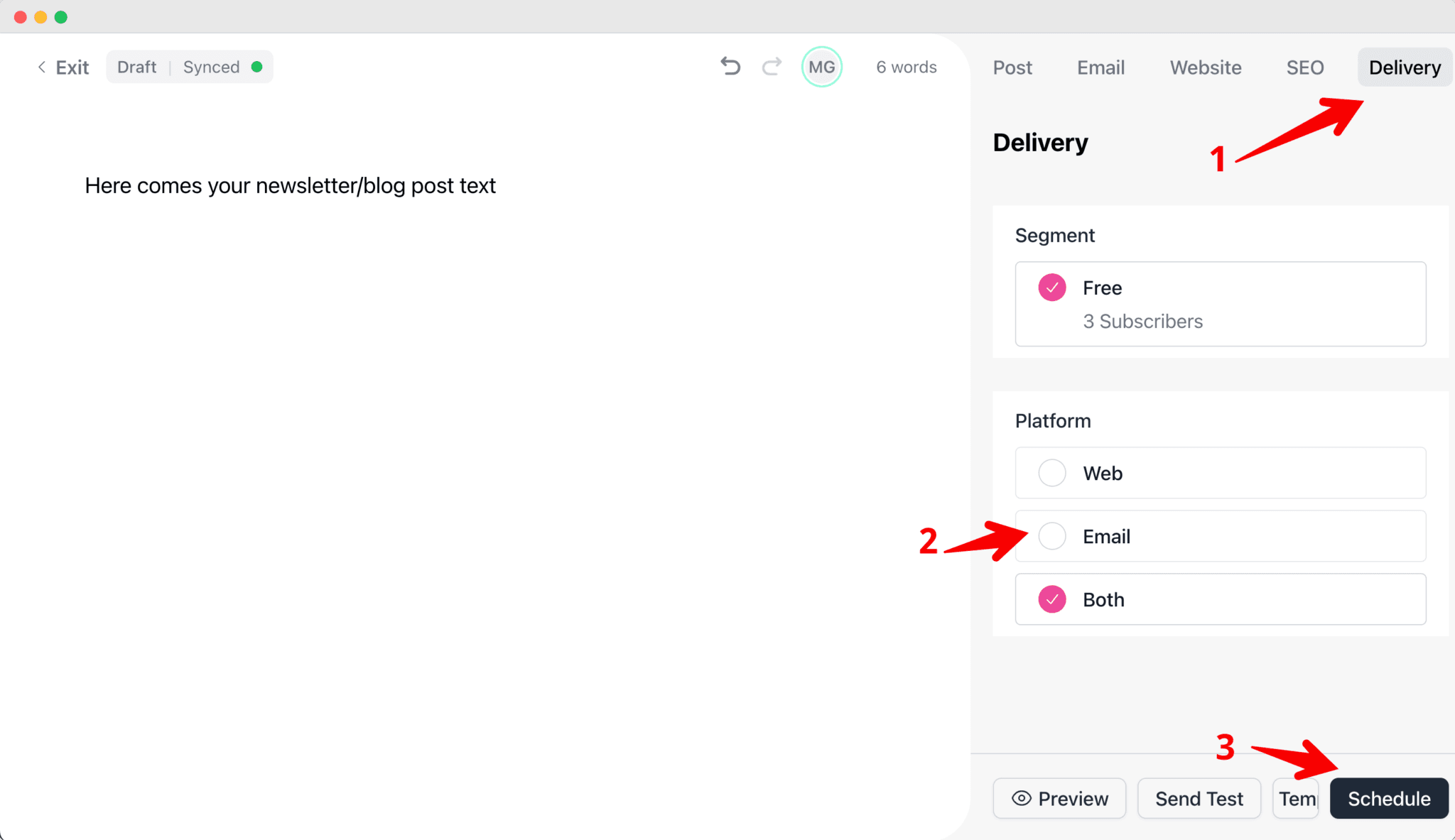Click the redo arrow icon
Viewport: 1455px width, 840px height.
tap(772, 67)
